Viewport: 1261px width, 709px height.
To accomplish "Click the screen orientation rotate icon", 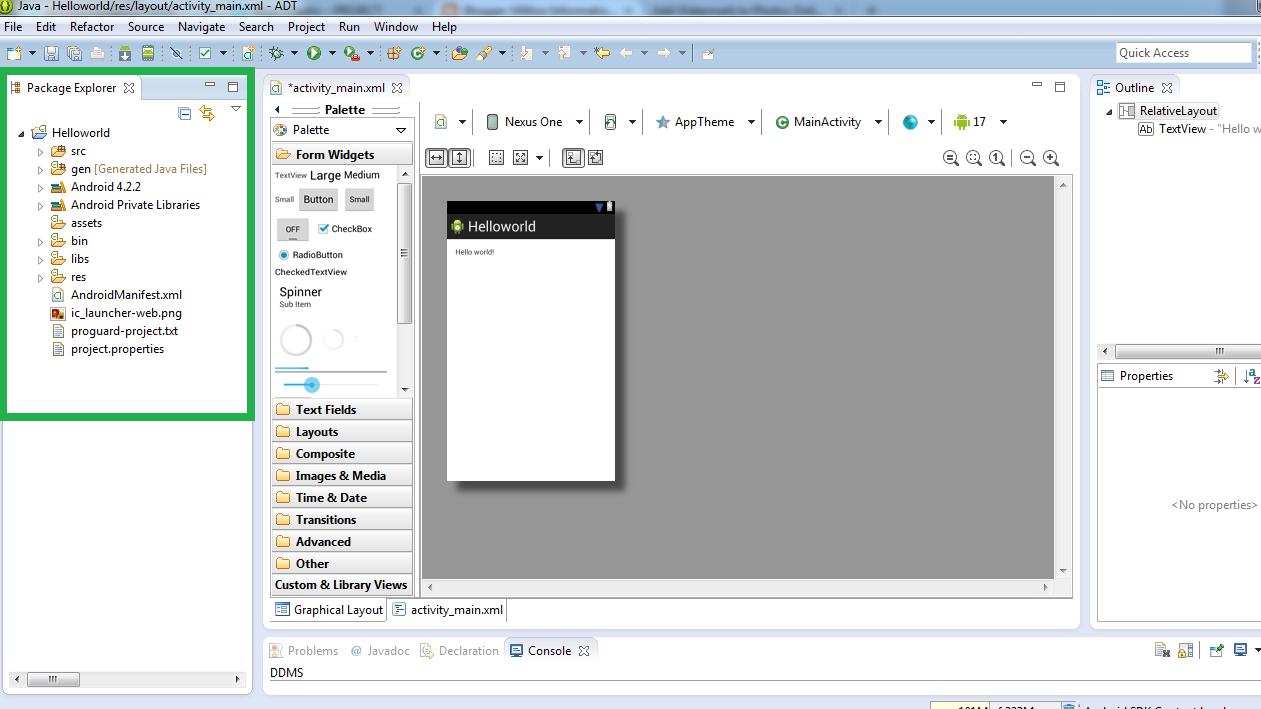I will point(610,122).
